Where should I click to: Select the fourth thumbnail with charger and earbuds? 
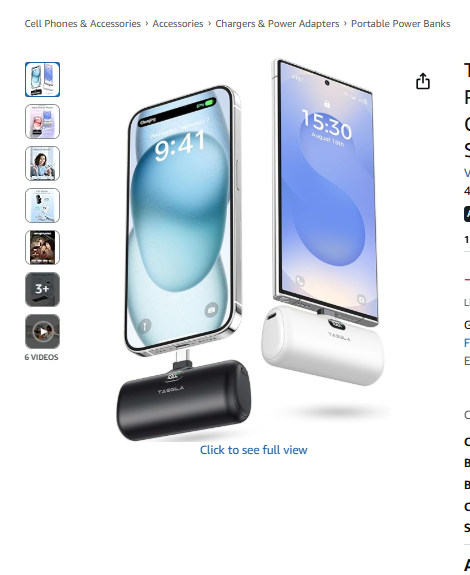tap(43, 205)
